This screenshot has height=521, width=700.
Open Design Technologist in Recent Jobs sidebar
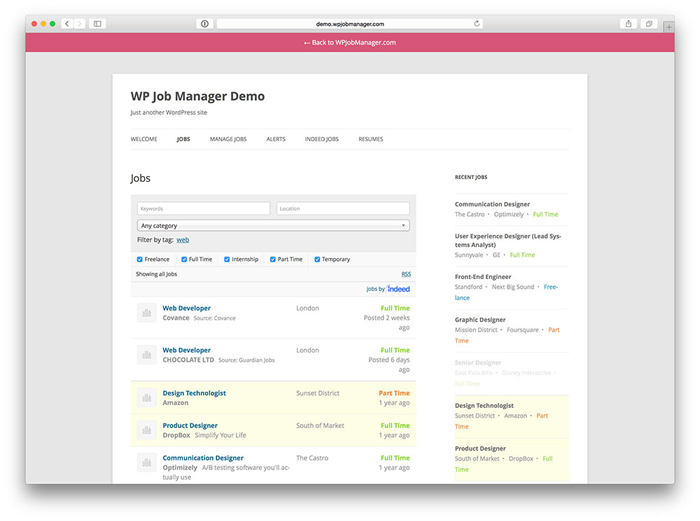point(484,405)
